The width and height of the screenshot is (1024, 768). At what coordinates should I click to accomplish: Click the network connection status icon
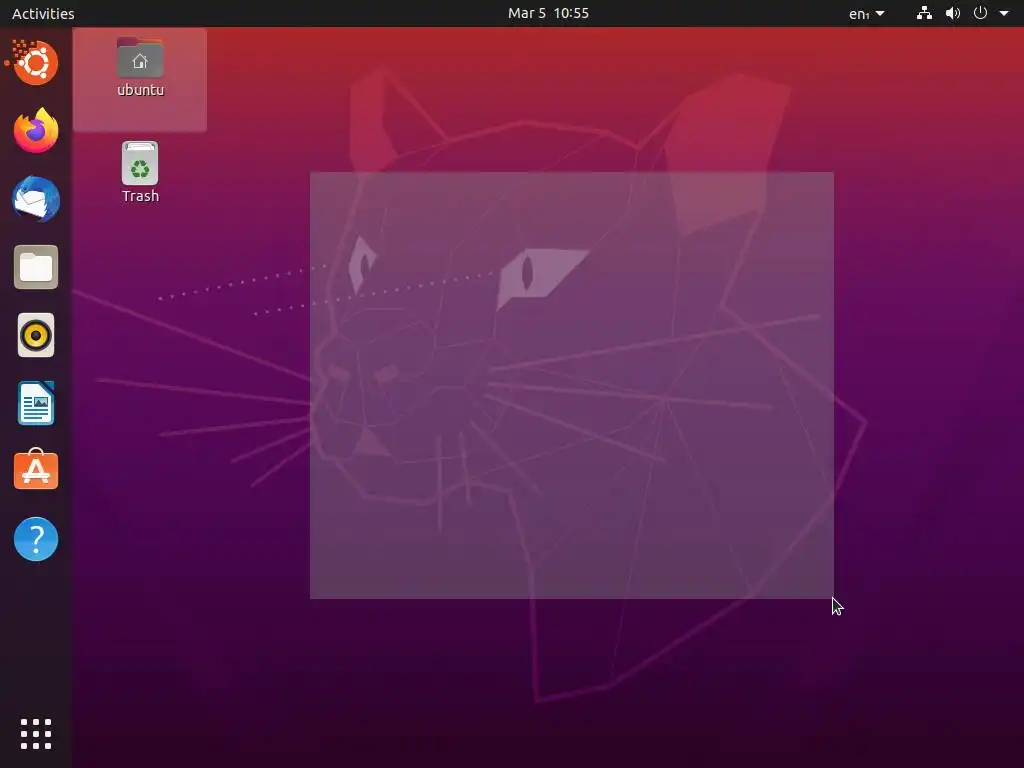(x=924, y=13)
